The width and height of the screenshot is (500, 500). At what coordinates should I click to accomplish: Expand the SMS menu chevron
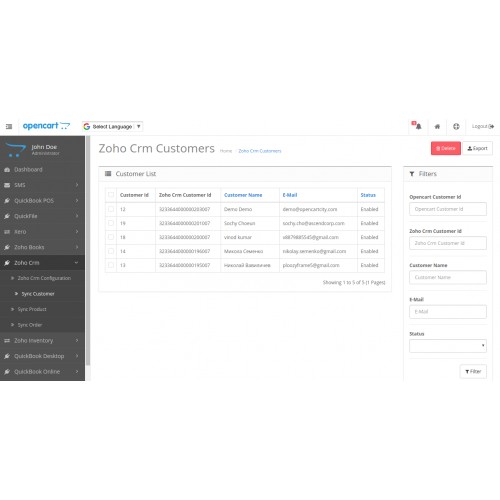click(x=77, y=185)
